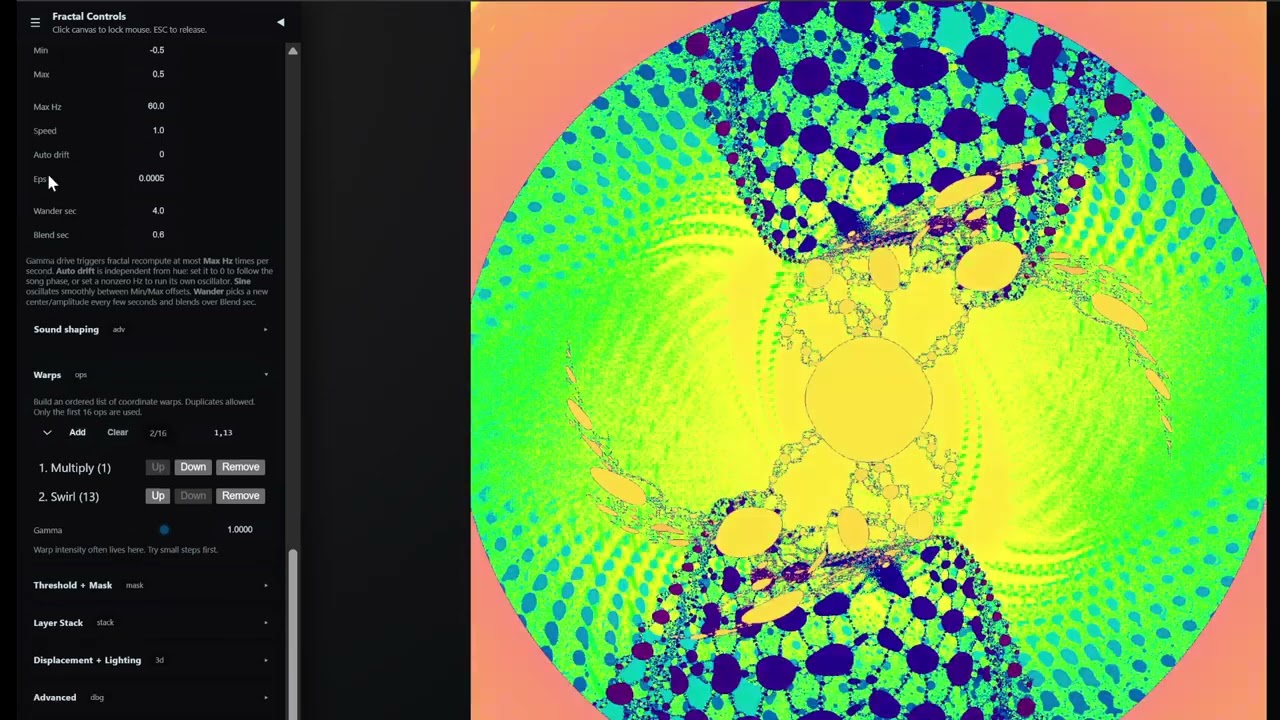Select the Multiply (1) warp row label
1280x720 pixels.
pos(75,468)
